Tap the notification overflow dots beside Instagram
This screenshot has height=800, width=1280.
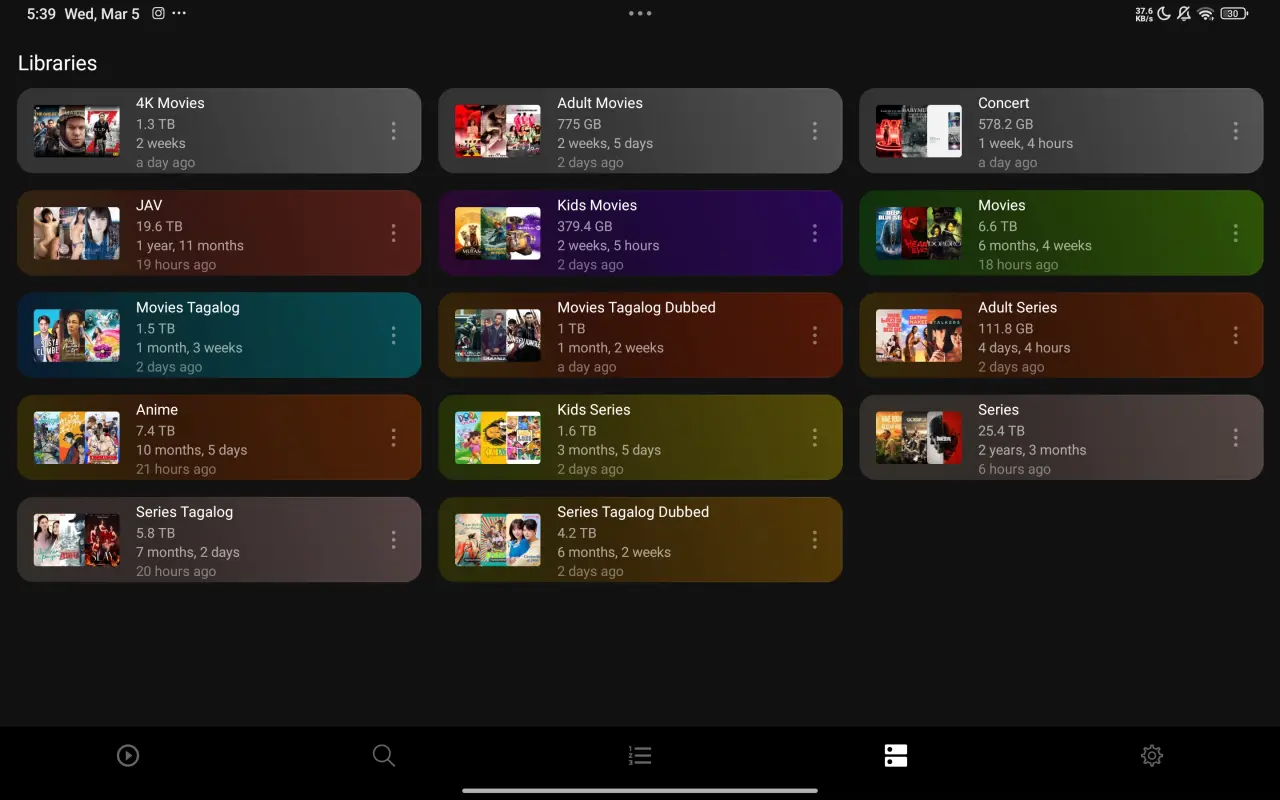[179, 14]
